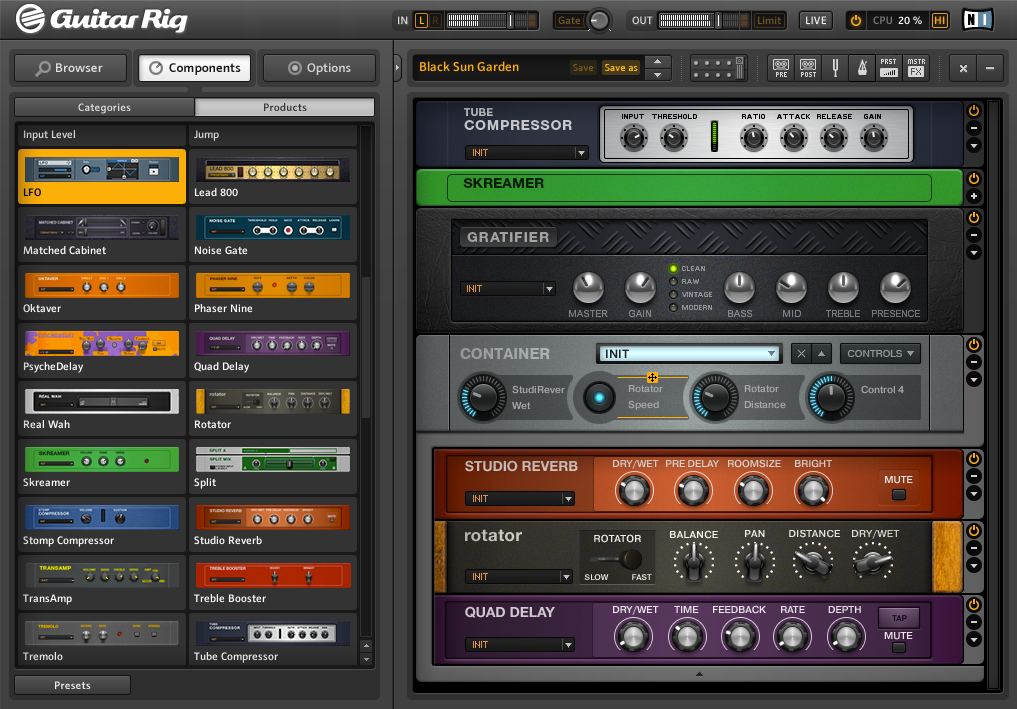Power off the Gratifier amp
The image size is (1017, 709).
(974, 217)
